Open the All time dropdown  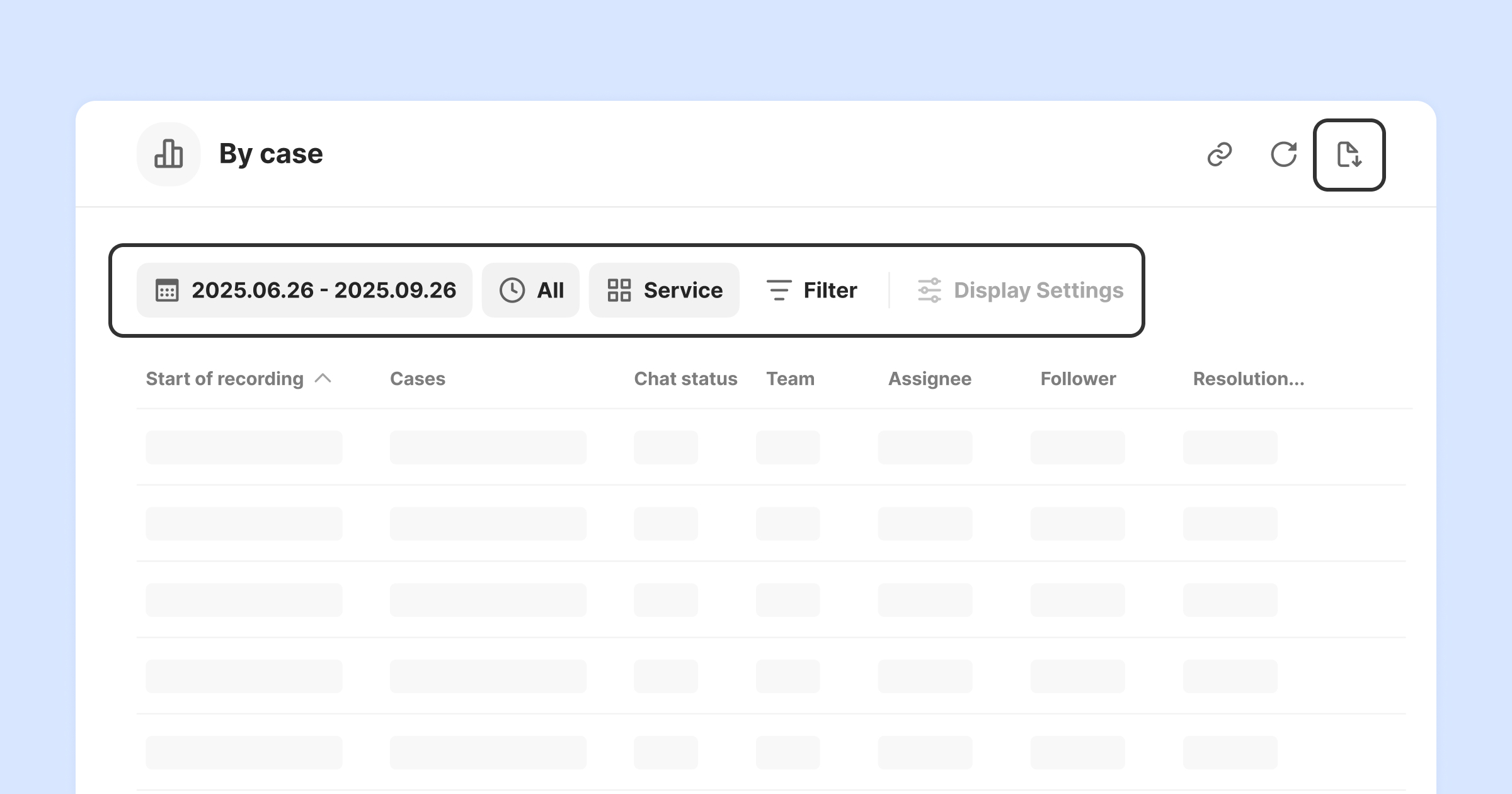550,291
